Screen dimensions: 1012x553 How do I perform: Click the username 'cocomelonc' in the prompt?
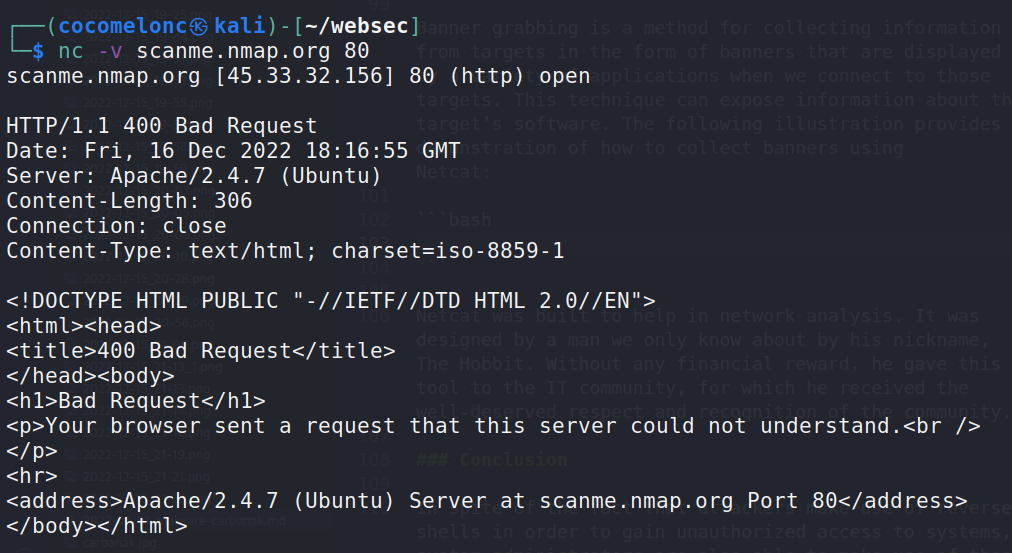click(x=123, y=26)
